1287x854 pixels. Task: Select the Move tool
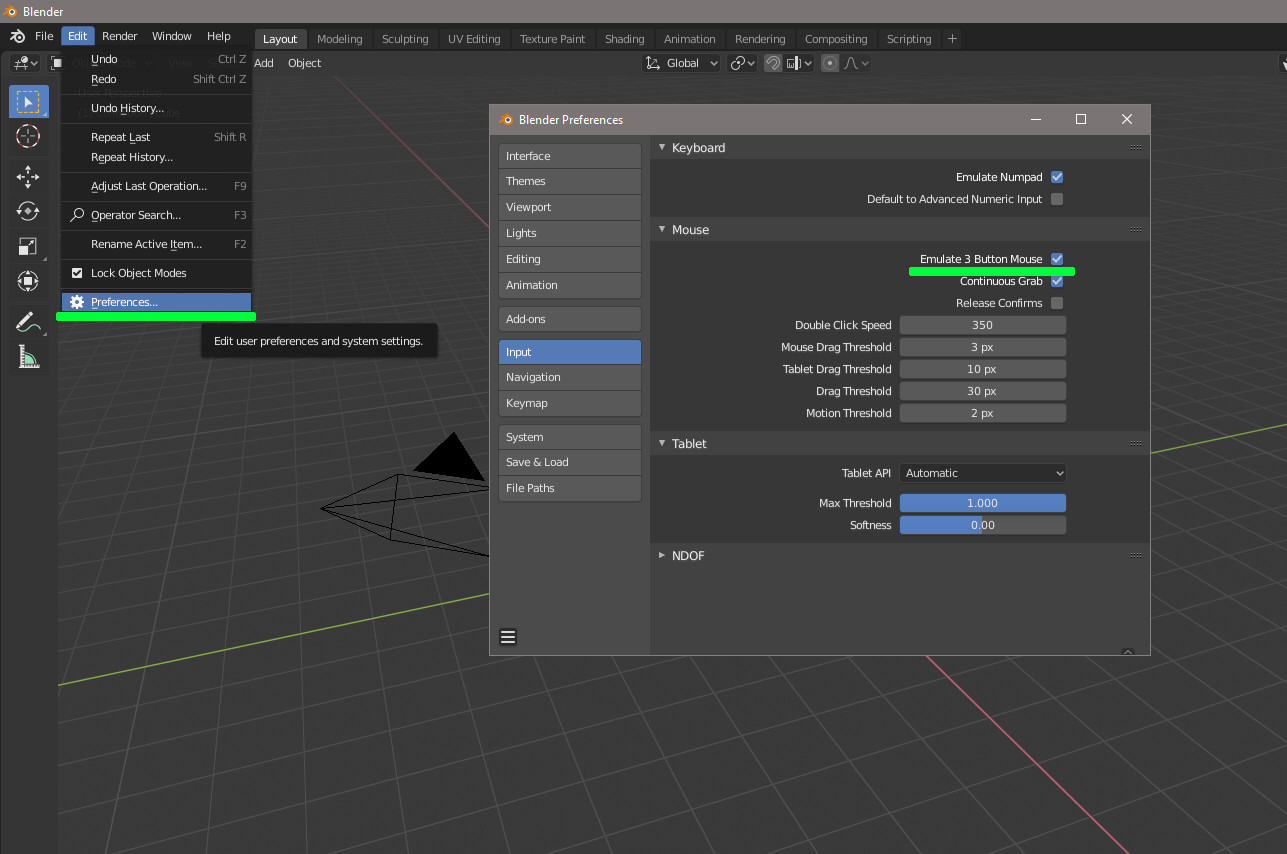coord(28,177)
